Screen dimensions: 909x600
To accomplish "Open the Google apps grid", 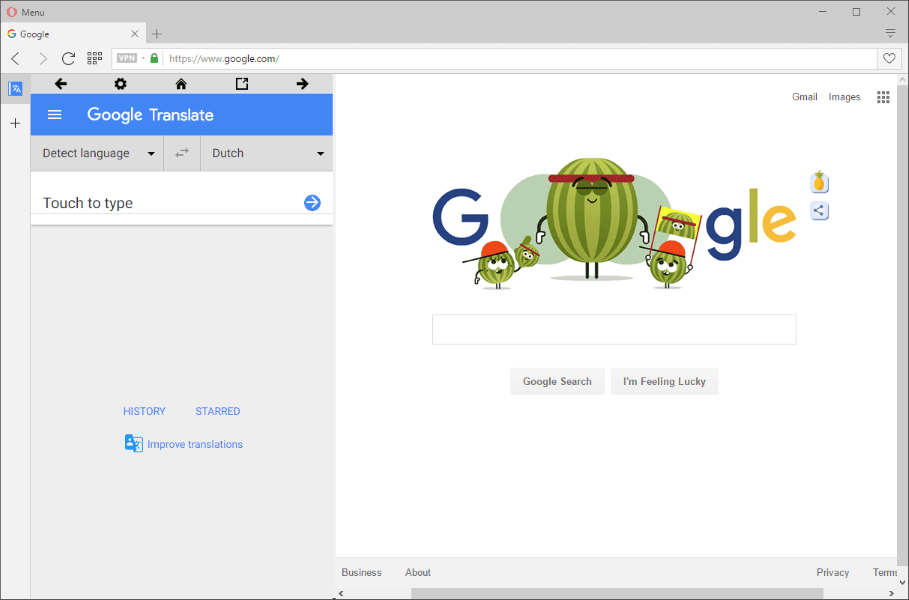I will tap(883, 97).
